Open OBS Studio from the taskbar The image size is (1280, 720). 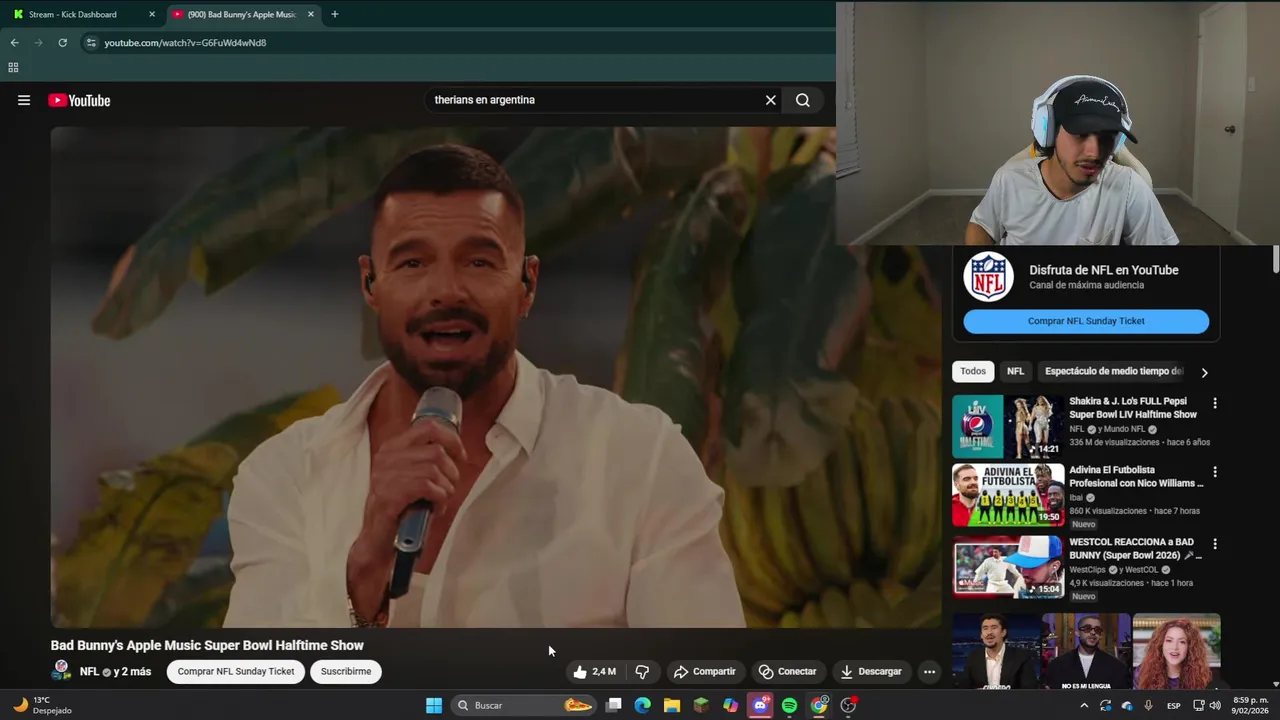point(849,705)
